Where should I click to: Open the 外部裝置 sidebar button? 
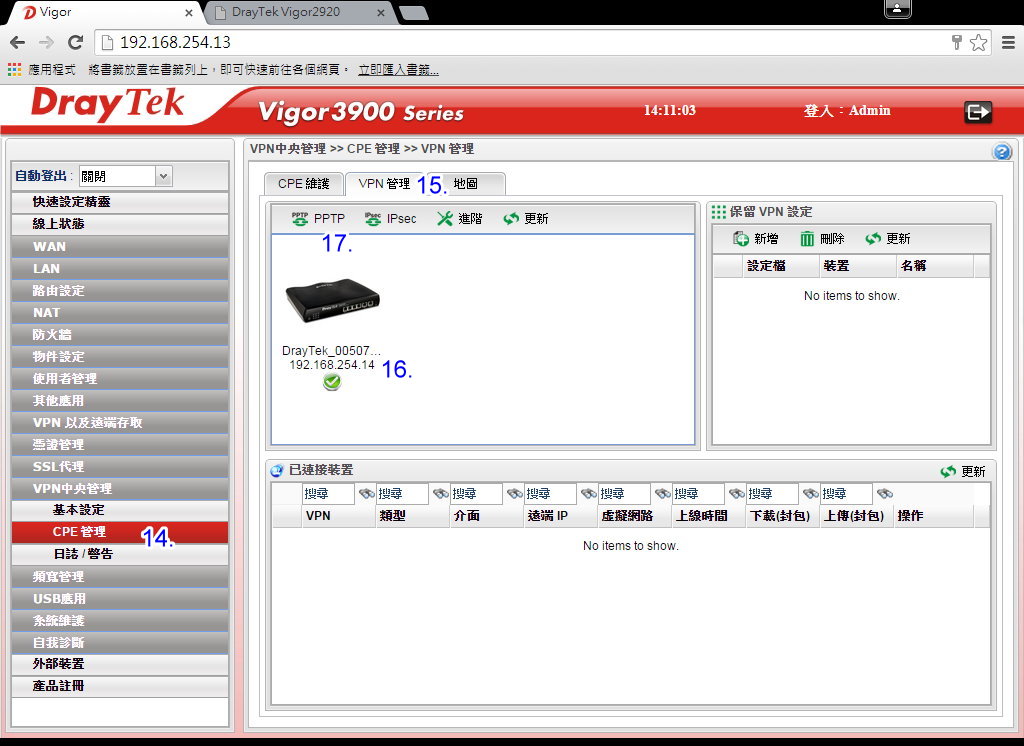[x=120, y=664]
